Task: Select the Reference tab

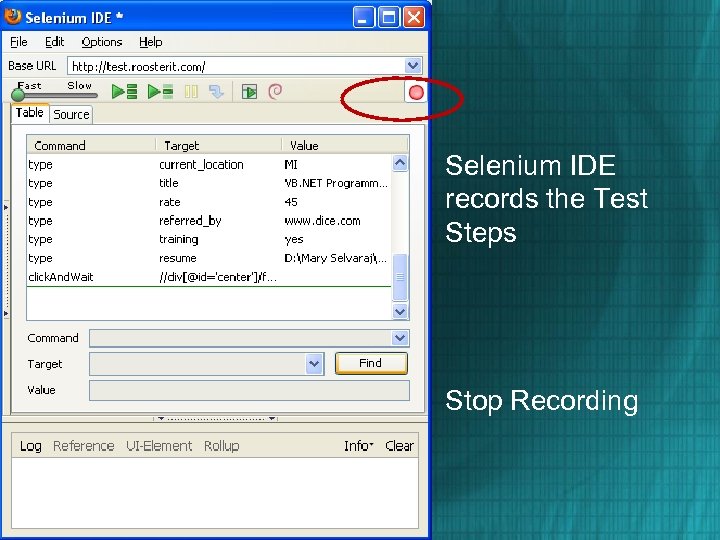Action: point(84,446)
